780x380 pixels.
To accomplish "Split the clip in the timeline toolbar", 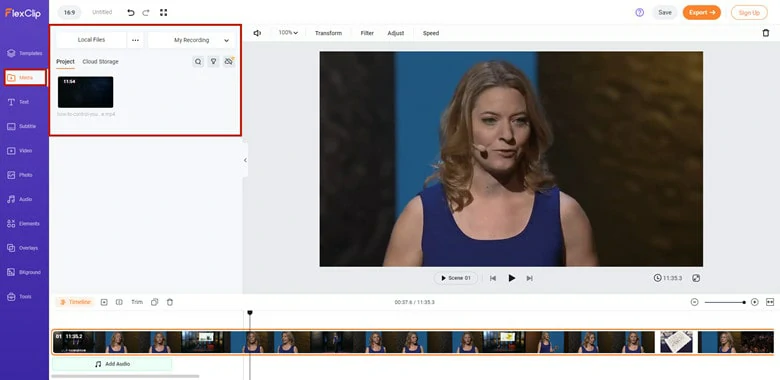I will pos(119,302).
